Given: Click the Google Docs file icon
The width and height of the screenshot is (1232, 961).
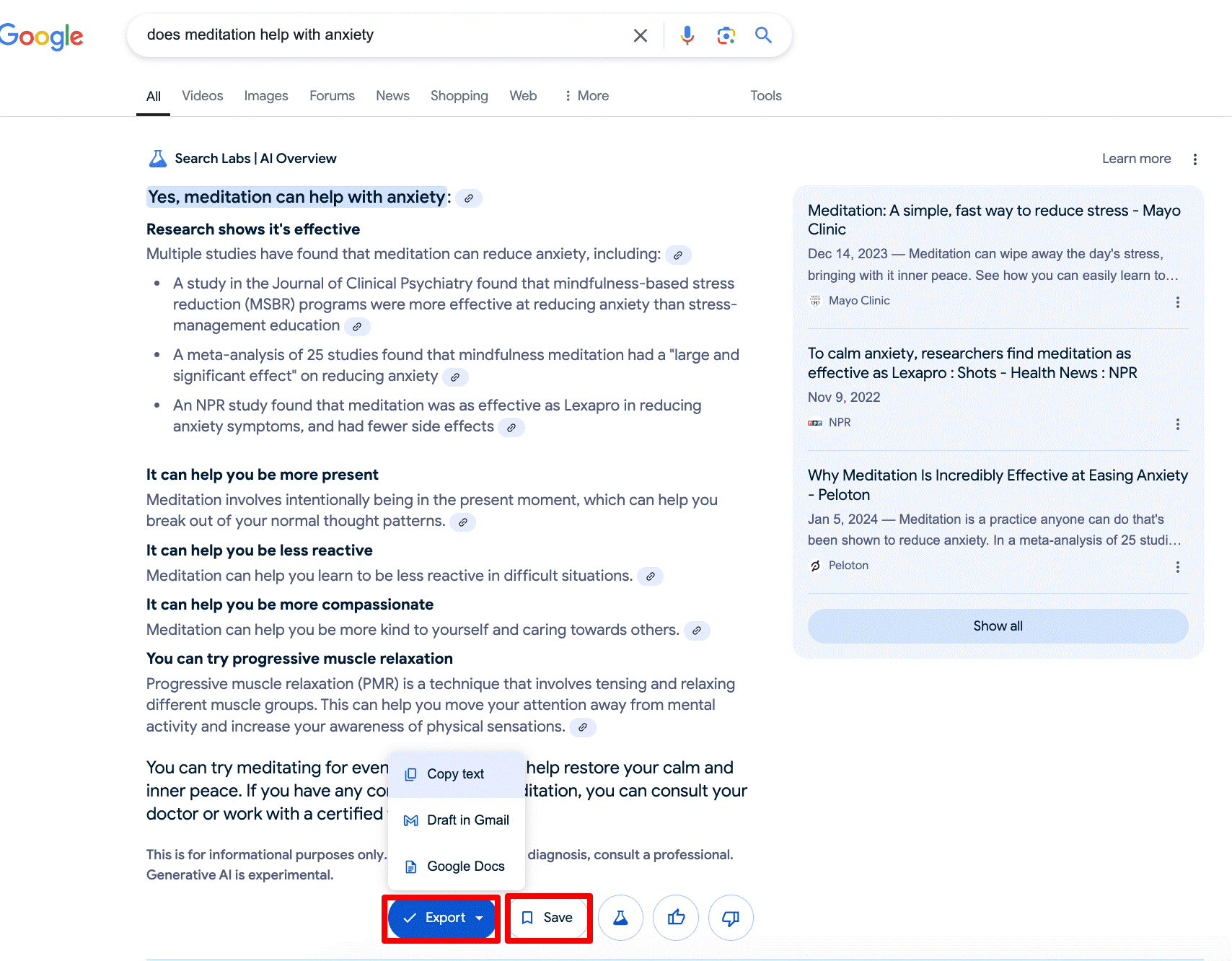Looking at the screenshot, I should [x=411, y=866].
